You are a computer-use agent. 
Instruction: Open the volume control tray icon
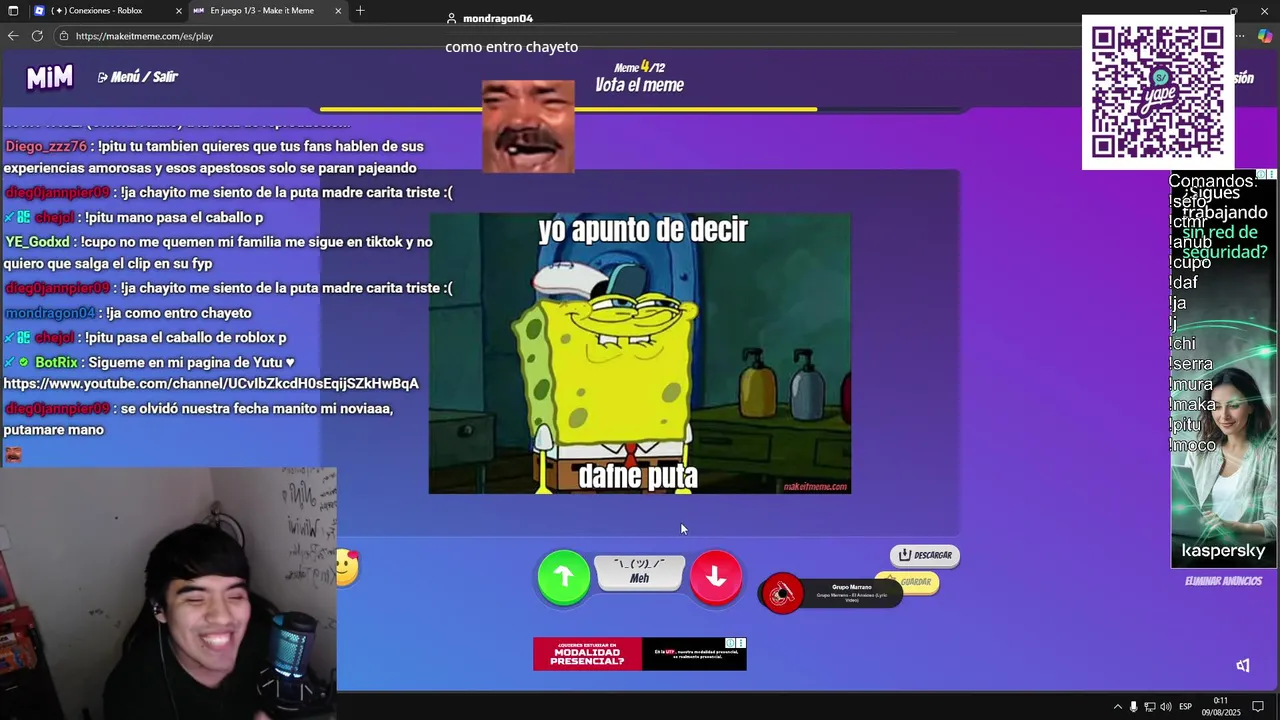[x=1165, y=707]
